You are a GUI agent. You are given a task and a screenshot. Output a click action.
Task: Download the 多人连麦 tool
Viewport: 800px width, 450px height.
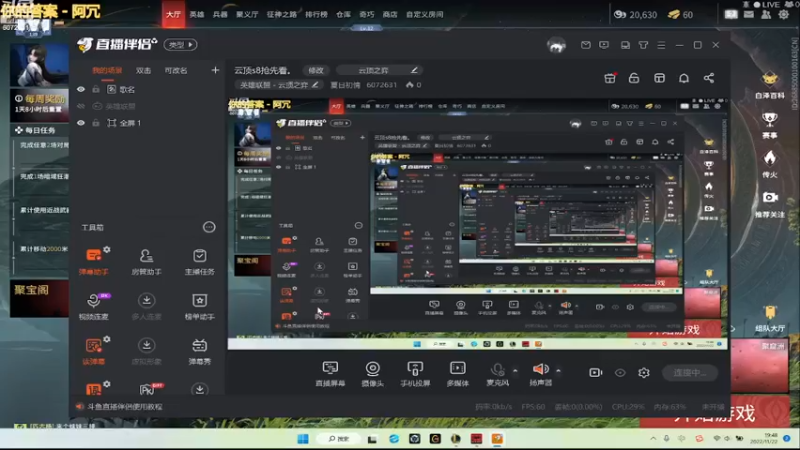(x=146, y=307)
